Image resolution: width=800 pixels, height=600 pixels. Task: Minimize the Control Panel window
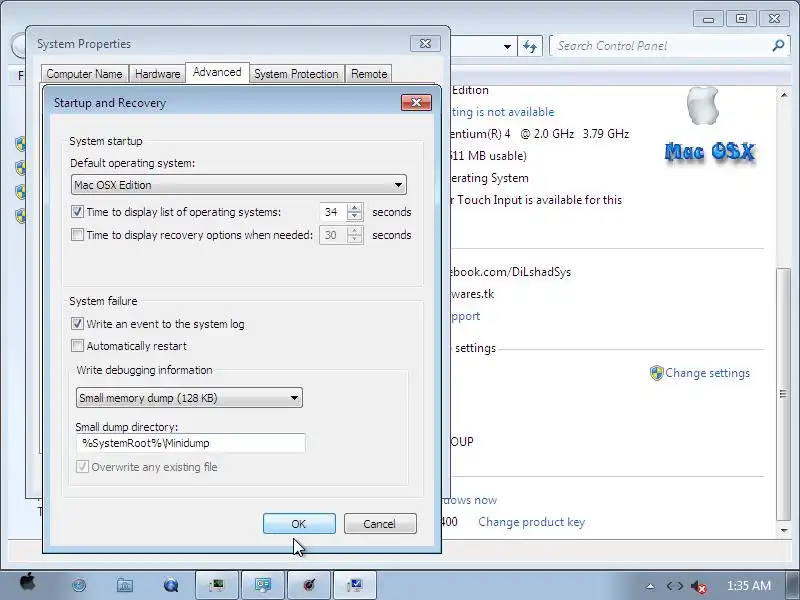[708, 20]
